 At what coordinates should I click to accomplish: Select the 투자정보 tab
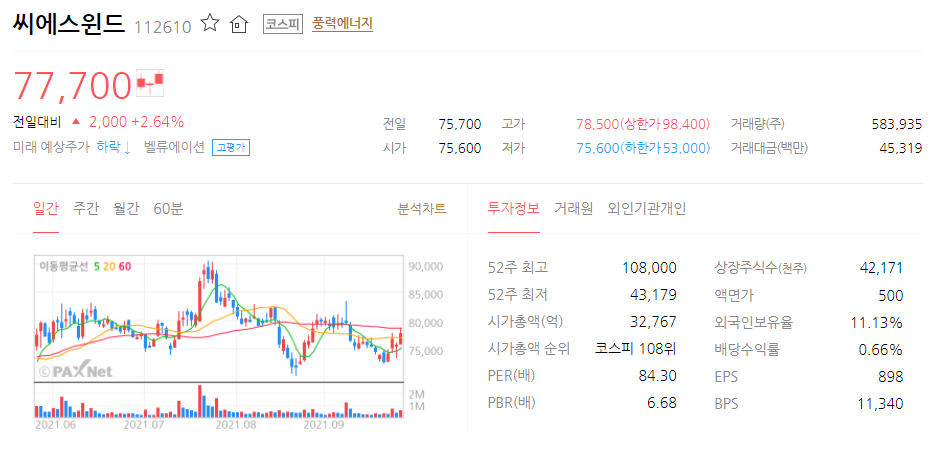click(513, 209)
